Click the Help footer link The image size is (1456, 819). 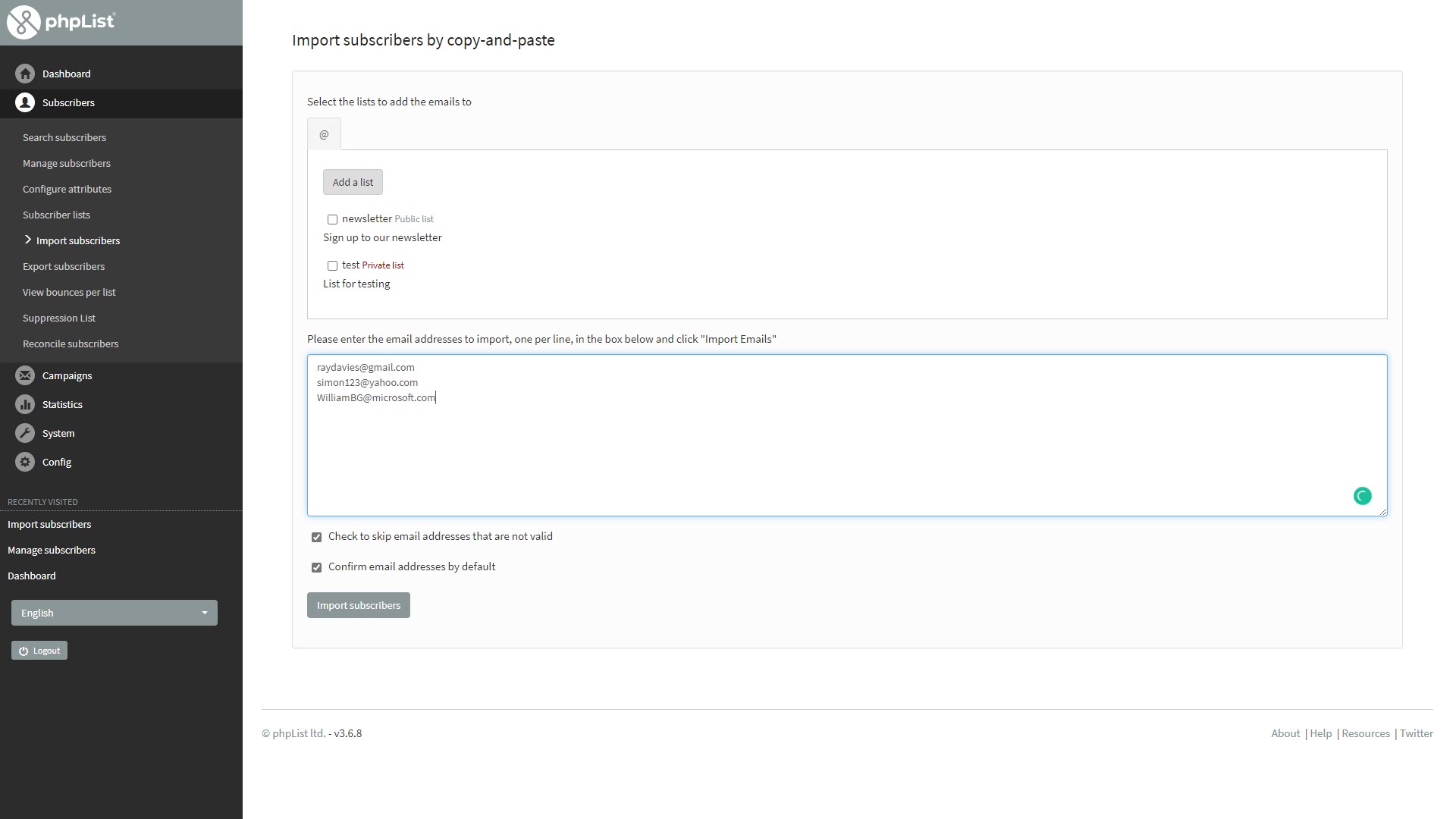[1321, 733]
